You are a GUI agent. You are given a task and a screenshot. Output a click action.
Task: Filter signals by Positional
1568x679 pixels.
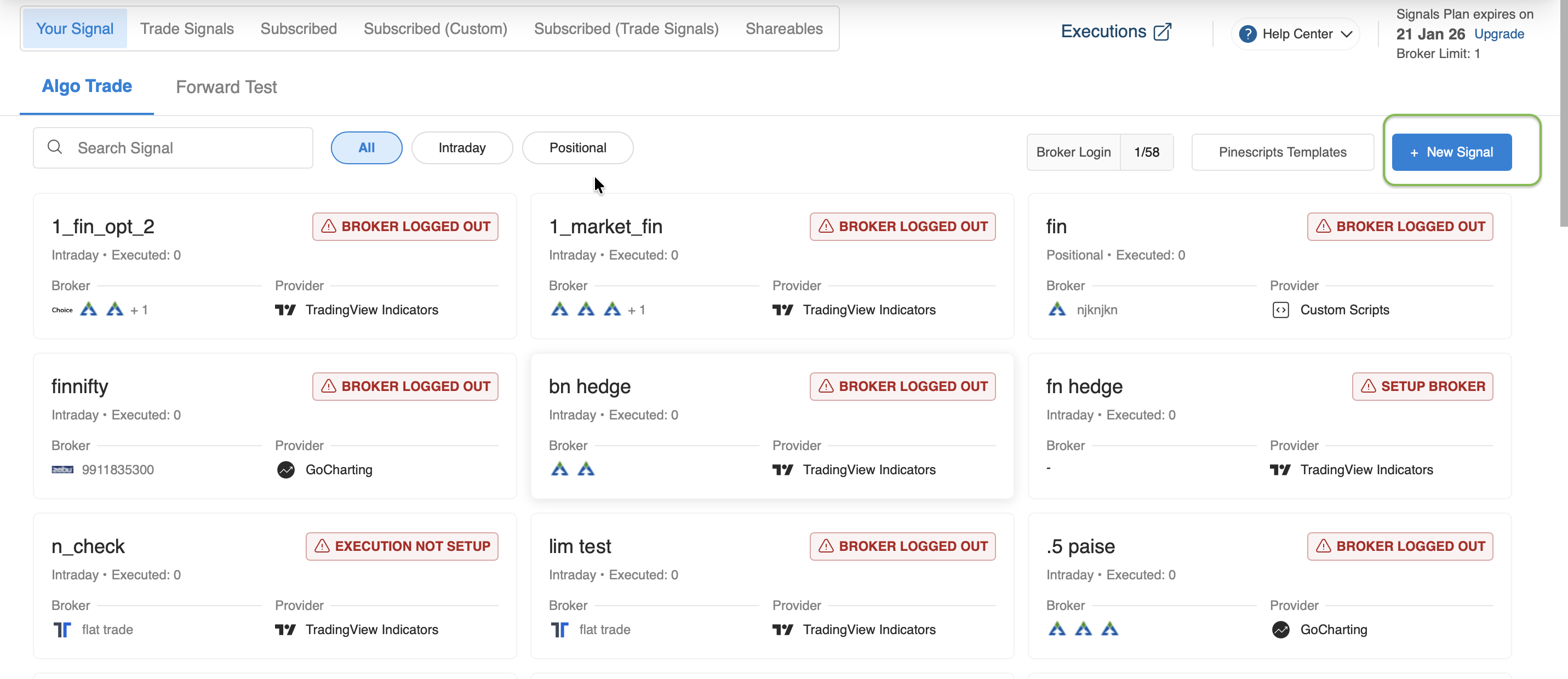(x=577, y=148)
